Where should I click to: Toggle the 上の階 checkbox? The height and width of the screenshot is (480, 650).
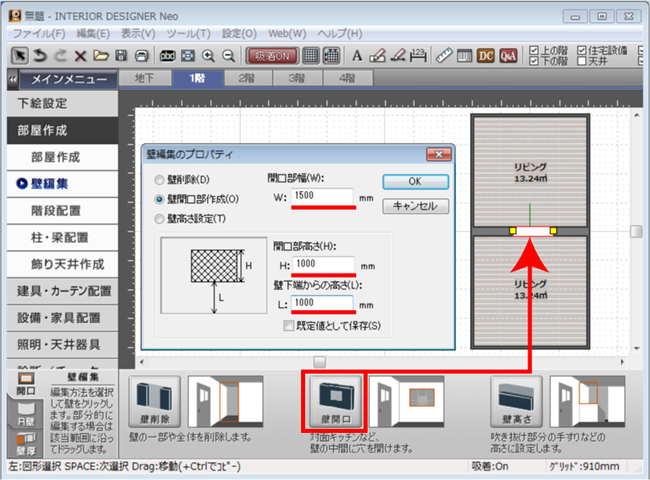535,48
